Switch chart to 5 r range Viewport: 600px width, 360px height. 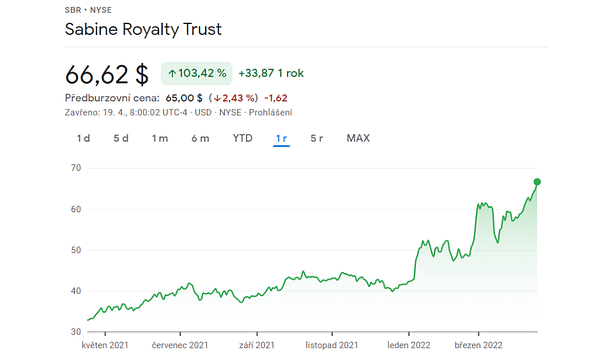(316, 138)
